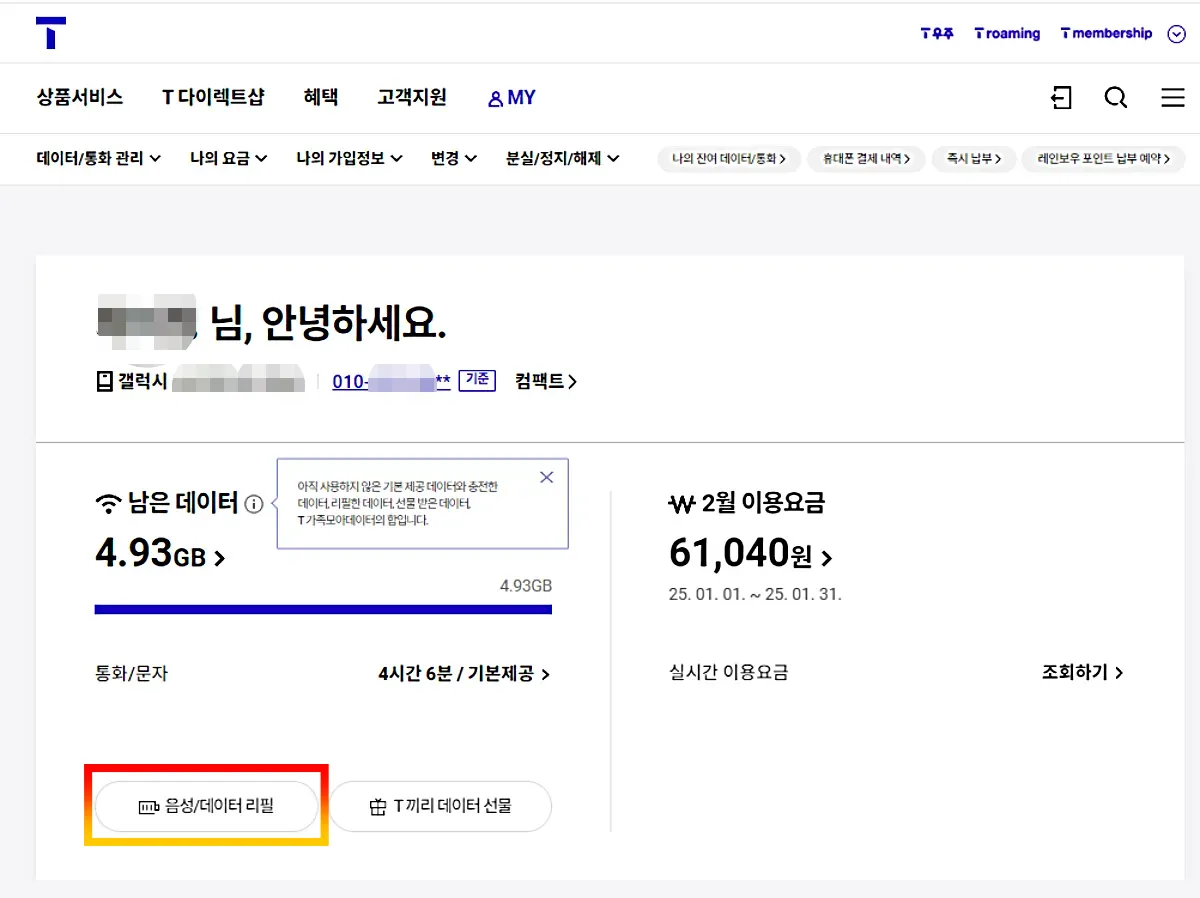Screen dimensions: 1200x898
Task: Click 조회하기 for real-time usage fee
Action: point(1082,673)
